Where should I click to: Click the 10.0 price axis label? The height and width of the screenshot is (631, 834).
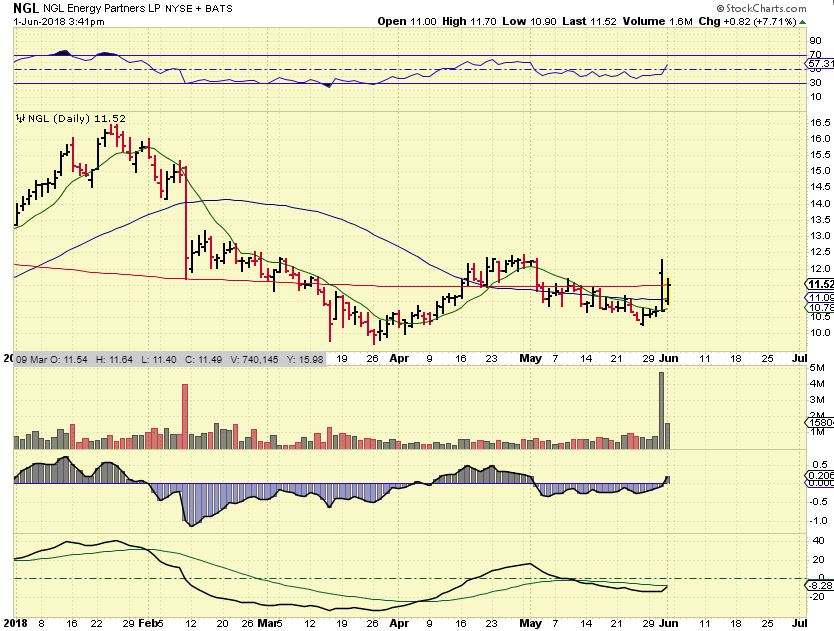click(820, 333)
